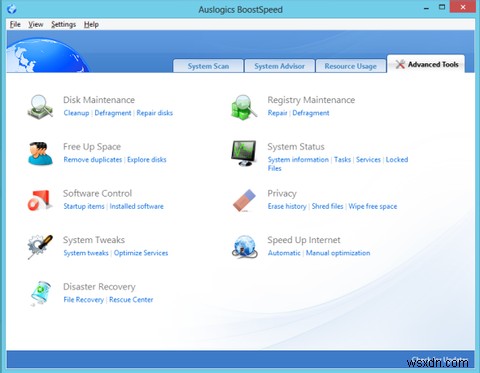Image resolution: width=480 pixels, height=373 pixels.
Task: Switch to the System Scan tab
Action: pyautogui.click(x=208, y=66)
